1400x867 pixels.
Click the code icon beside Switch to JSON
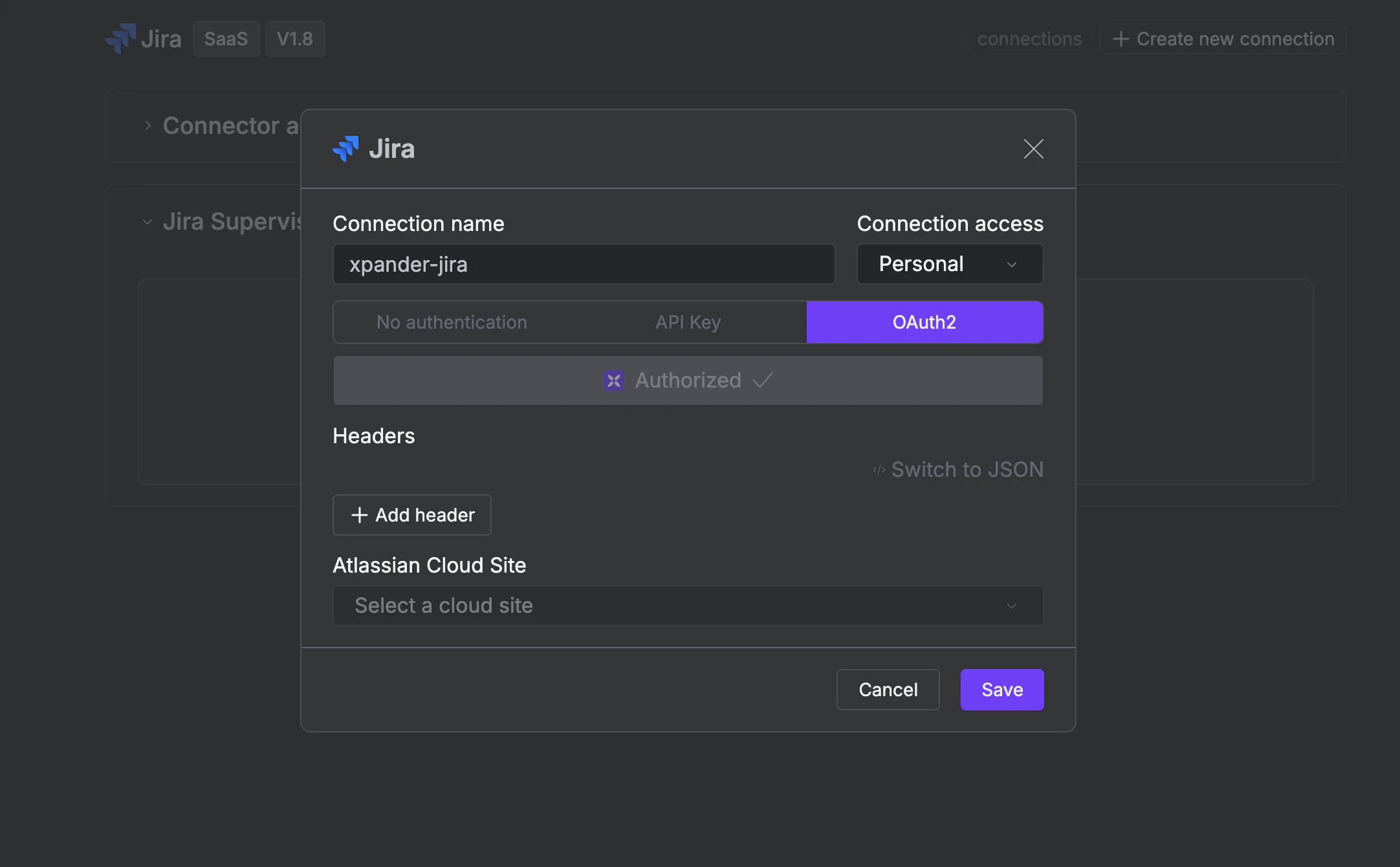coord(878,470)
